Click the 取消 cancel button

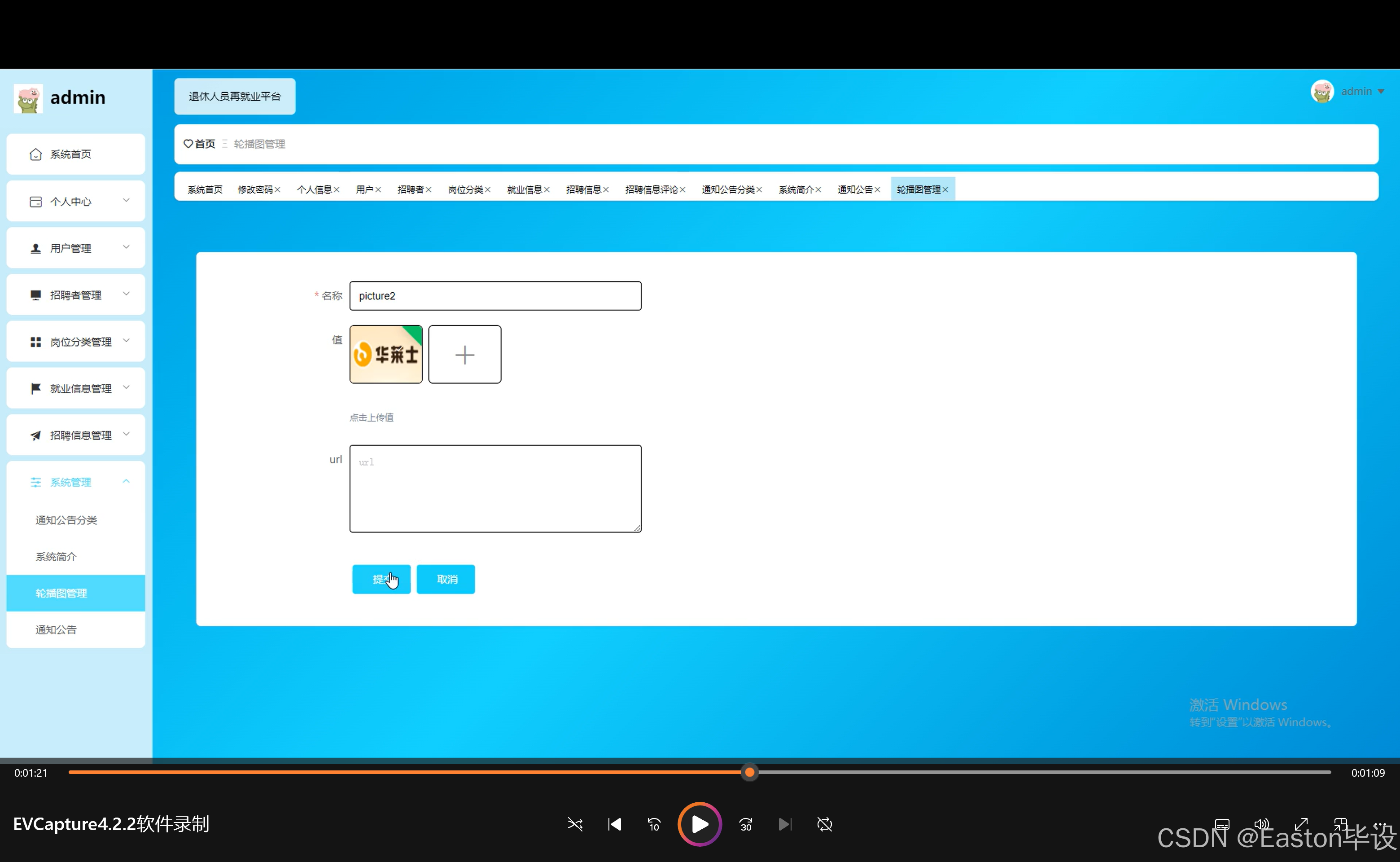click(446, 579)
